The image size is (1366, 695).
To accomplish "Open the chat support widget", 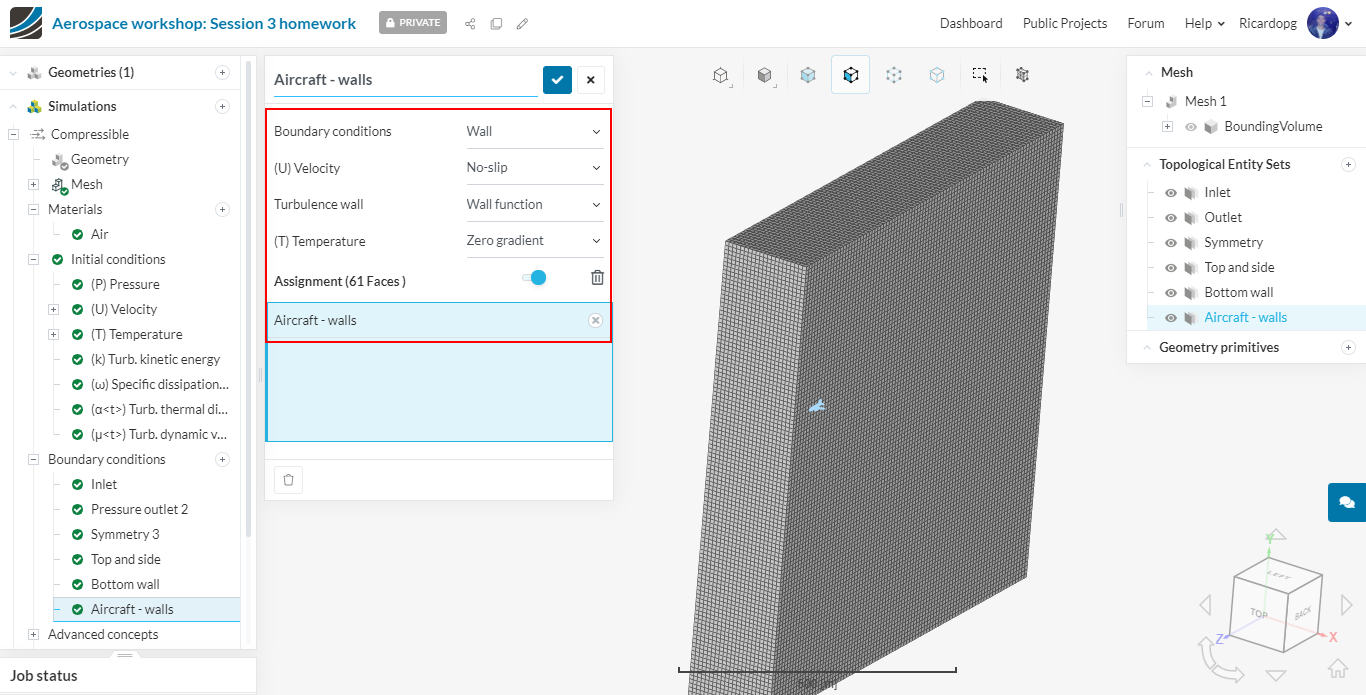I will [x=1346, y=502].
